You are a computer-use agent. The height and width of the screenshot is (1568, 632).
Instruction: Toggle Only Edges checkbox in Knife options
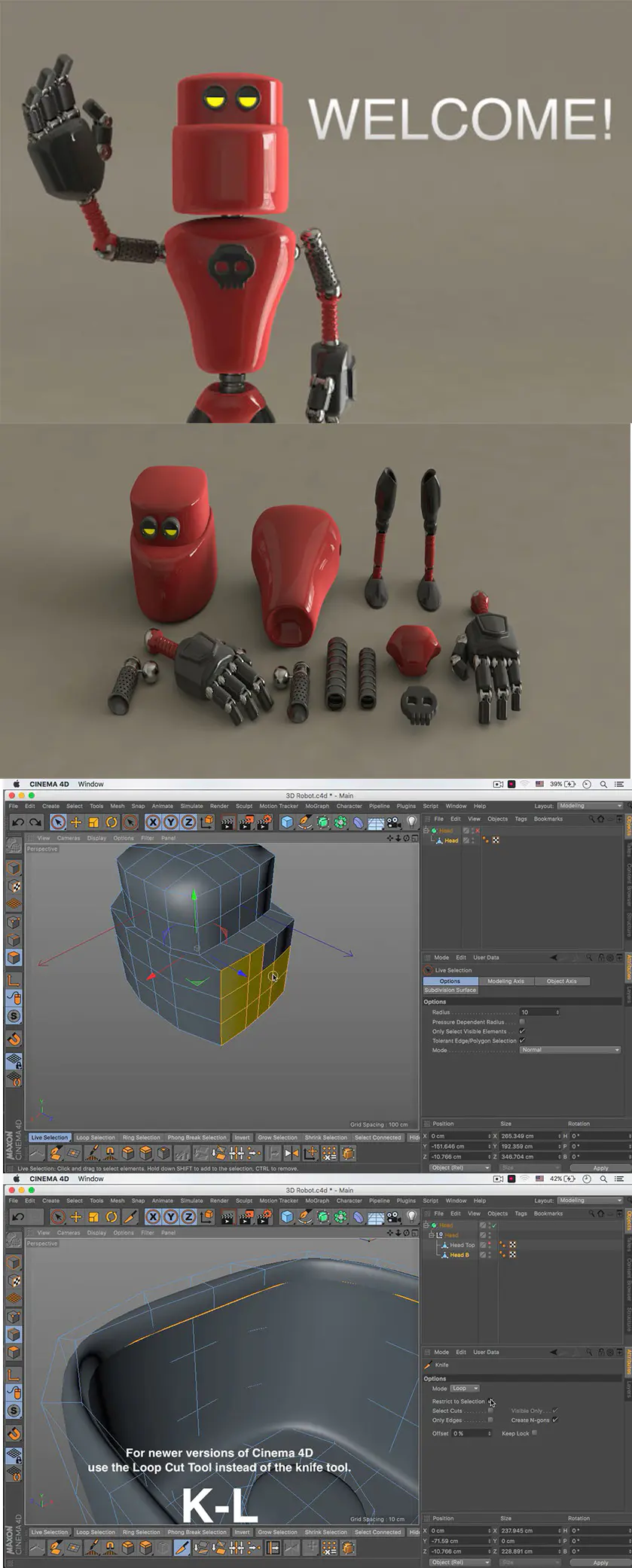490,1420
